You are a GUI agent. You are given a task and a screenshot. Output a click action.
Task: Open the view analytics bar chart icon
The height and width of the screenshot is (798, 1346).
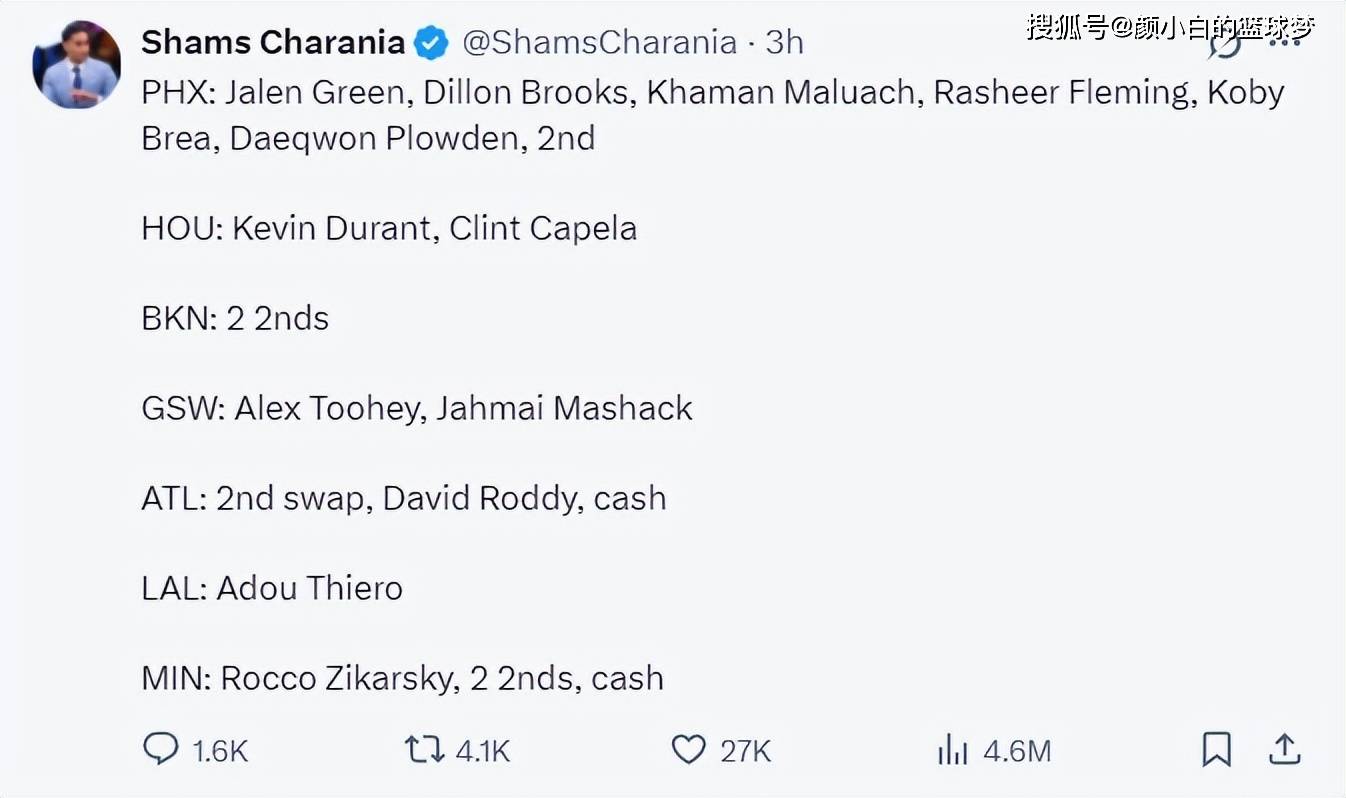pos(953,750)
